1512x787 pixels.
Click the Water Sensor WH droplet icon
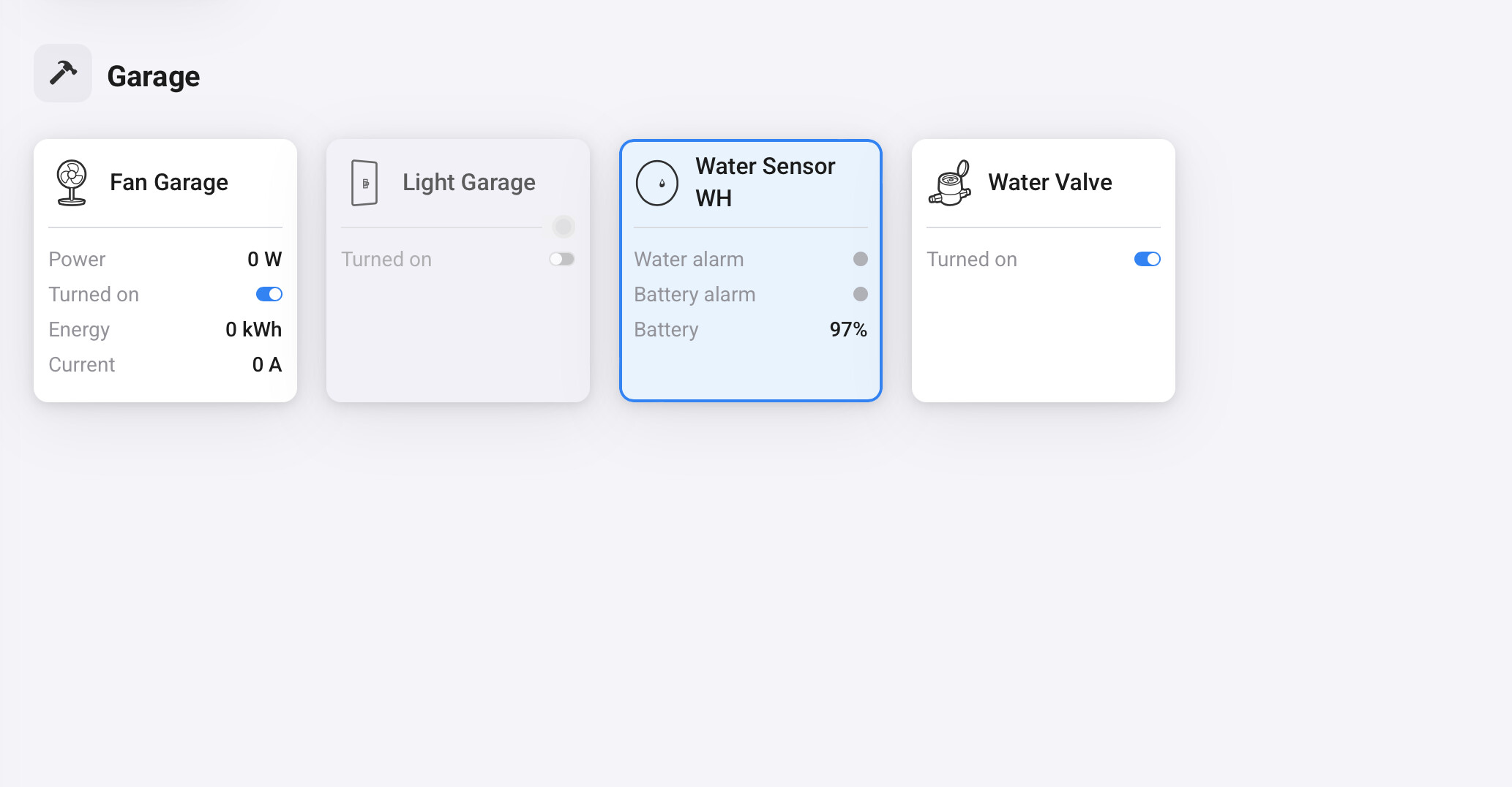click(657, 183)
